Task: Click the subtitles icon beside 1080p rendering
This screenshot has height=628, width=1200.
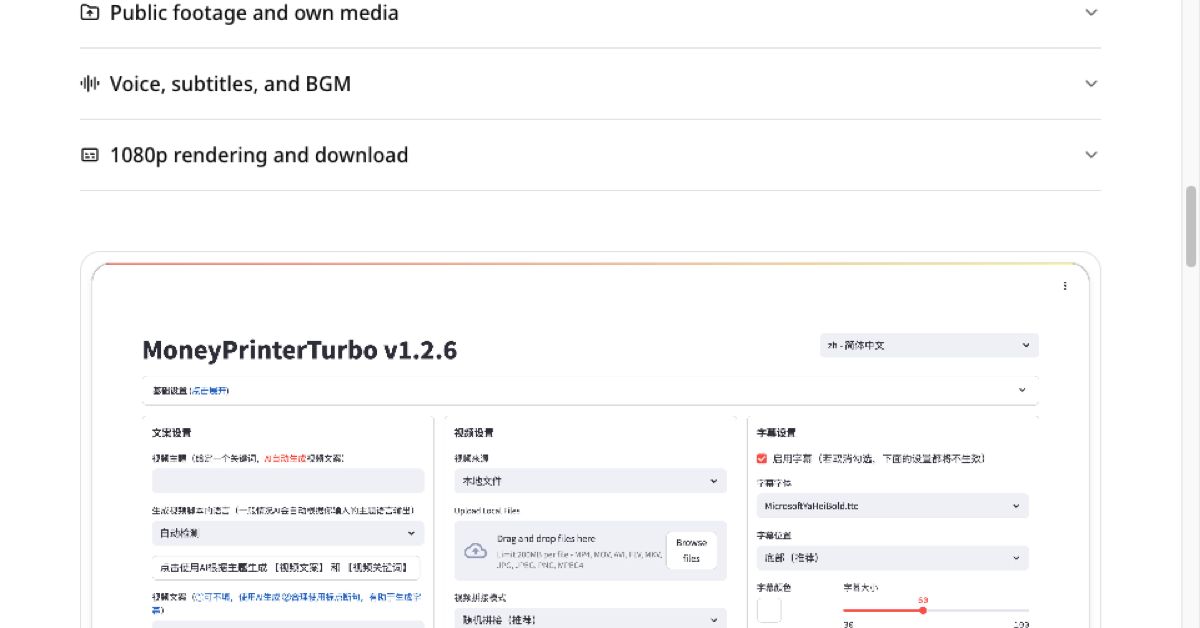Action: (90, 155)
